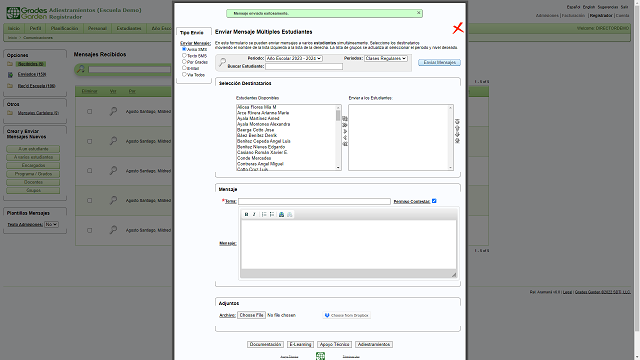The image size is (640, 360).
Task: Select student Ayala Montones Alexandra
Action: click(264, 124)
